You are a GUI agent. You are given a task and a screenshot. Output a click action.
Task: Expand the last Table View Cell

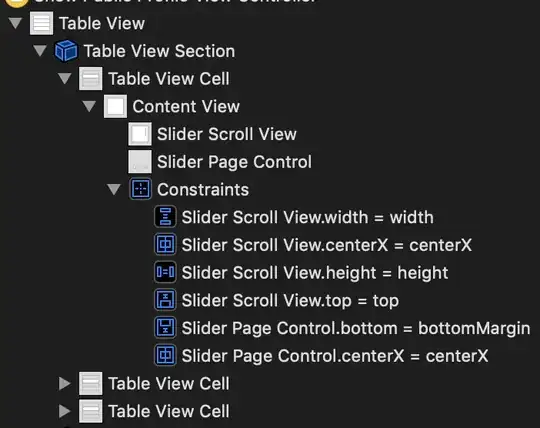(64, 411)
